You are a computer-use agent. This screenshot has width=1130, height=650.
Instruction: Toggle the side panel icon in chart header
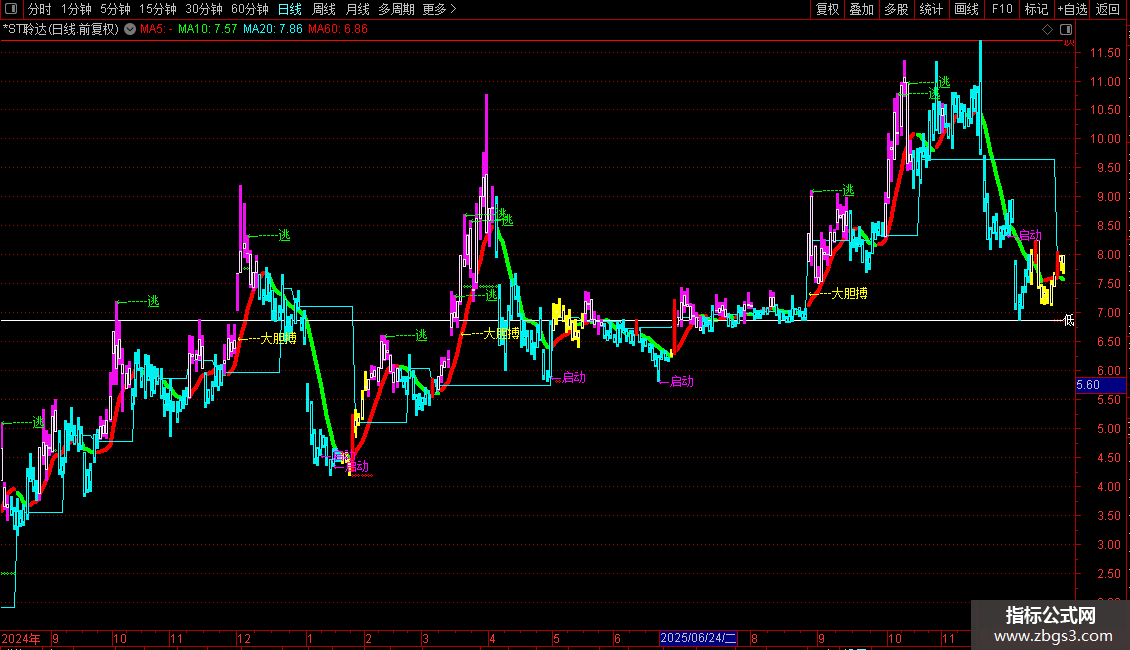tap(1066, 29)
